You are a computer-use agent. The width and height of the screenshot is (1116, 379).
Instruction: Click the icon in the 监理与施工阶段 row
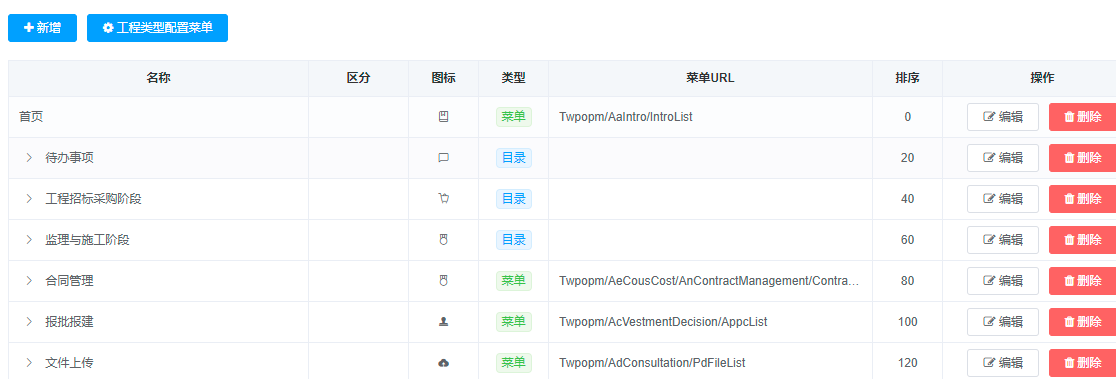point(443,240)
